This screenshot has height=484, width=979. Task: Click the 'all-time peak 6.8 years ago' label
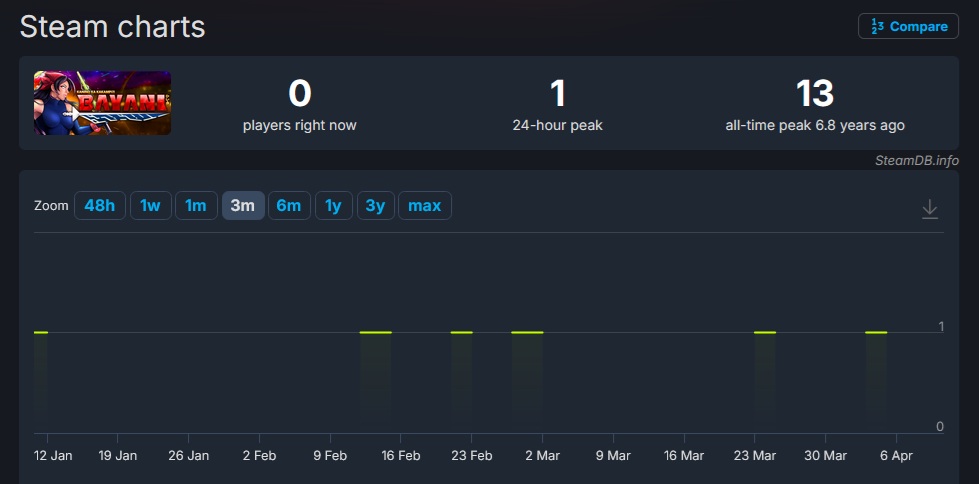[815, 126]
